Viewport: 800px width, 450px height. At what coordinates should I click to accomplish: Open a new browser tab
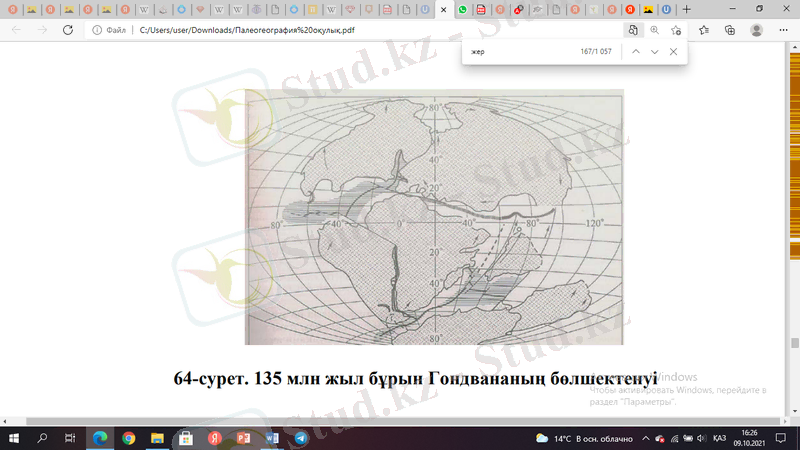pyautogui.click(x=686, y=9)
